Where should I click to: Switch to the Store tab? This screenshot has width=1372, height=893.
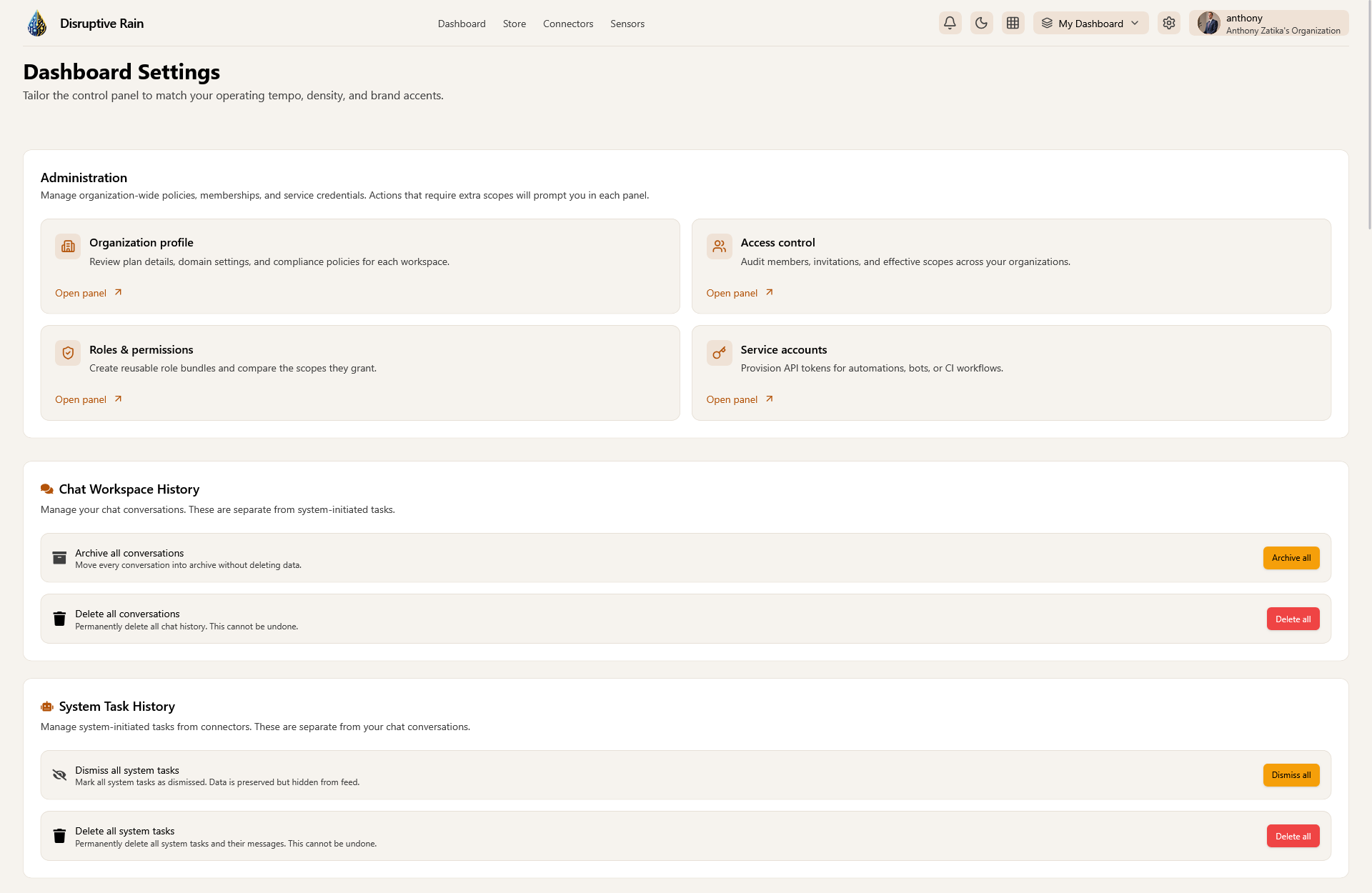point(514,24)
